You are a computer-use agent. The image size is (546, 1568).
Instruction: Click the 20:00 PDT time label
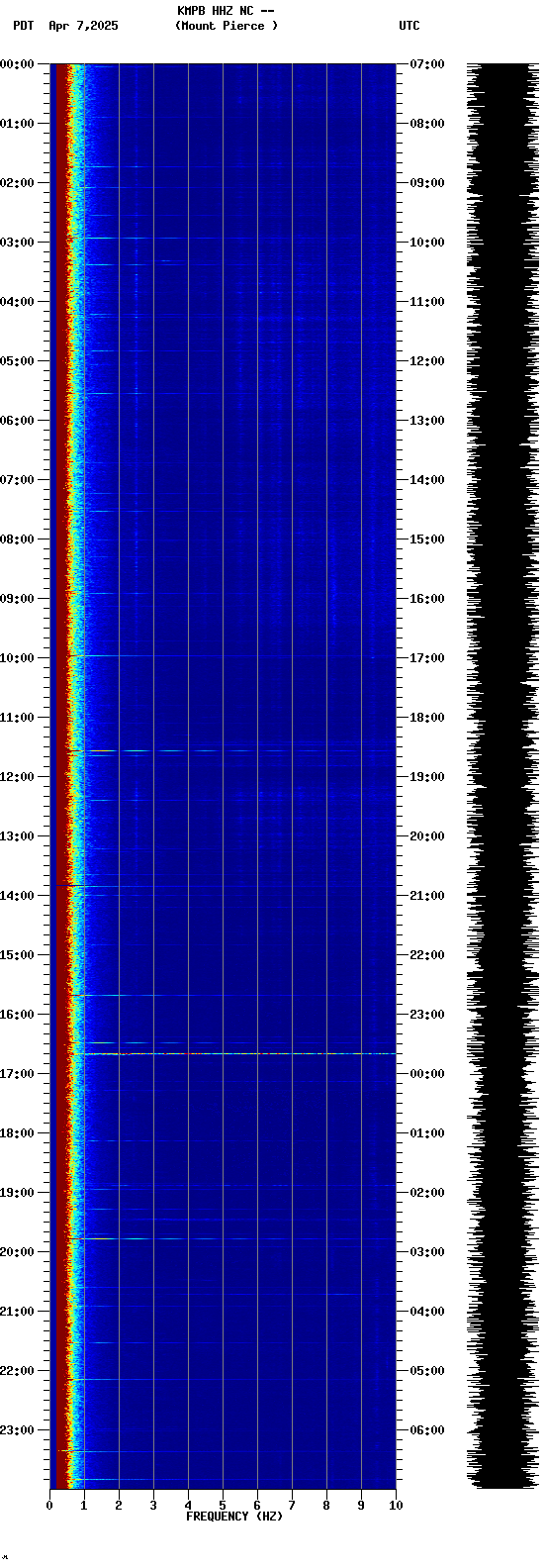point(17,1252)
